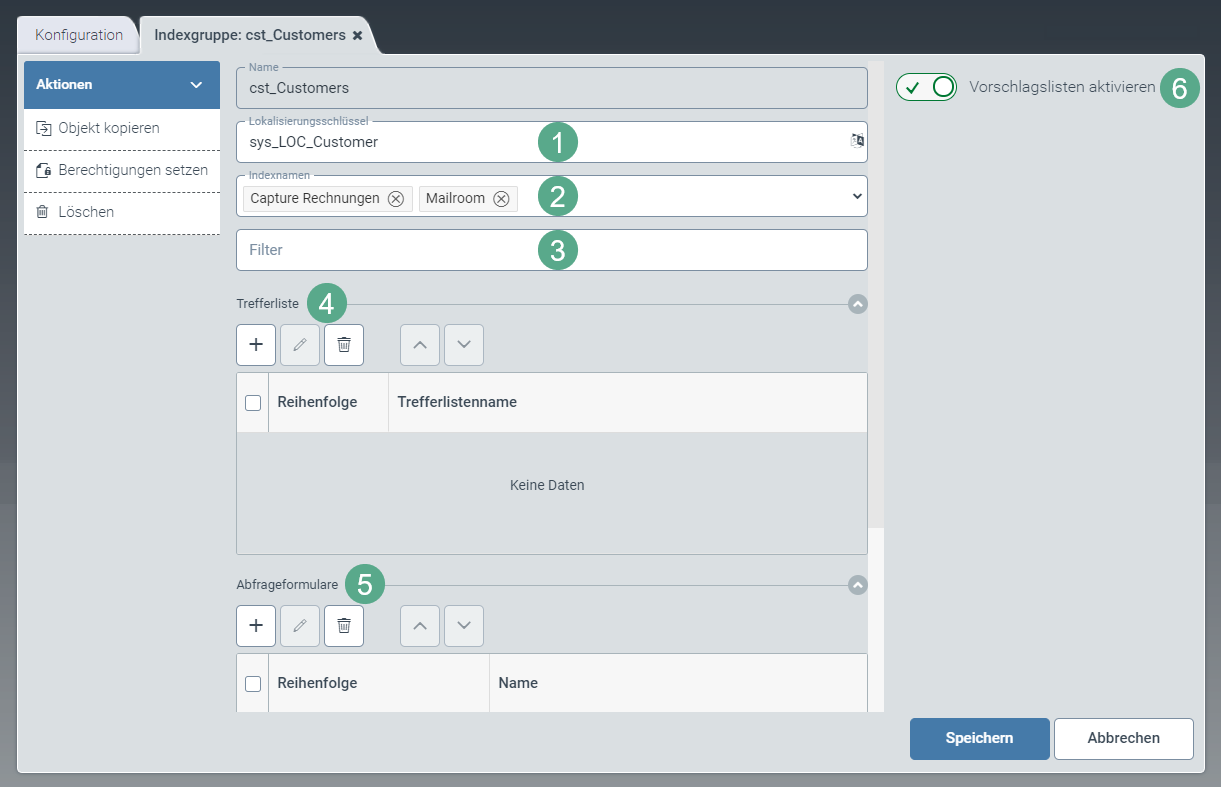Open the Indexnamen dropdown arrow
Image resolution: width=1221 pixels, height=787 pixels.
click(857, 197)
